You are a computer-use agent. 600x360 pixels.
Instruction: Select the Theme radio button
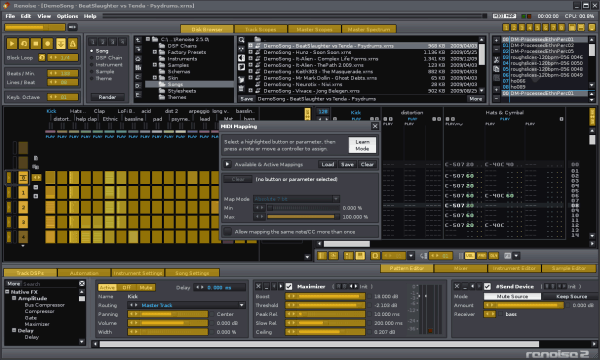(x=92, y=78)
